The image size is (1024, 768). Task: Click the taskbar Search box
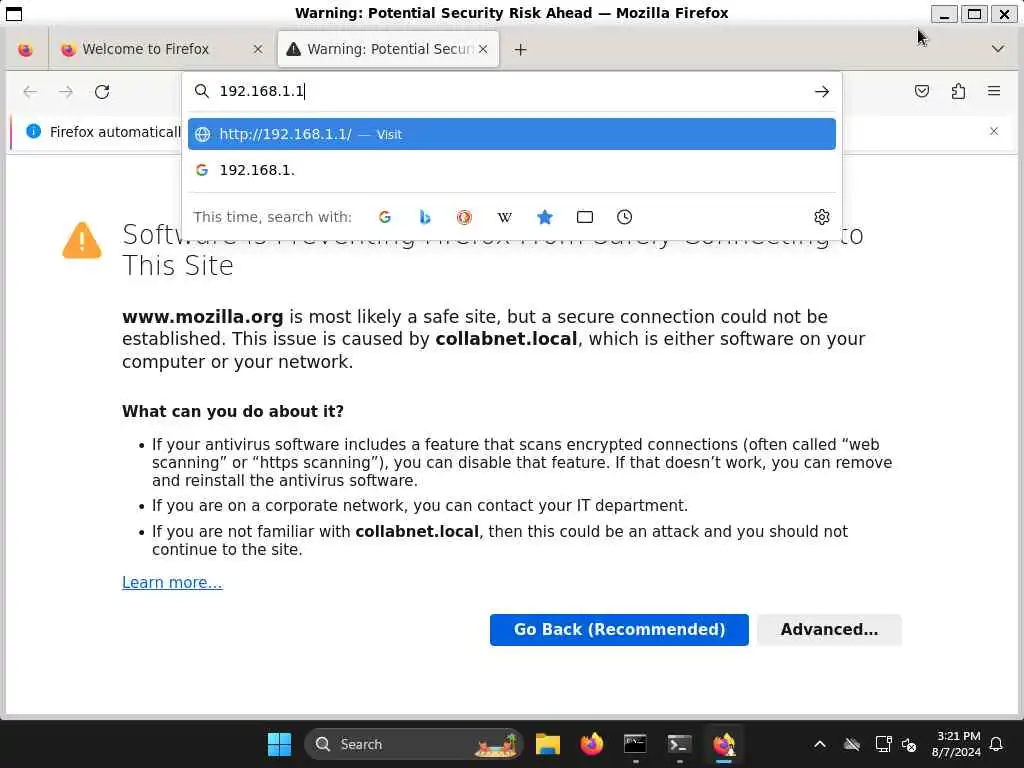pyautogui.click(x=414, y=744)
